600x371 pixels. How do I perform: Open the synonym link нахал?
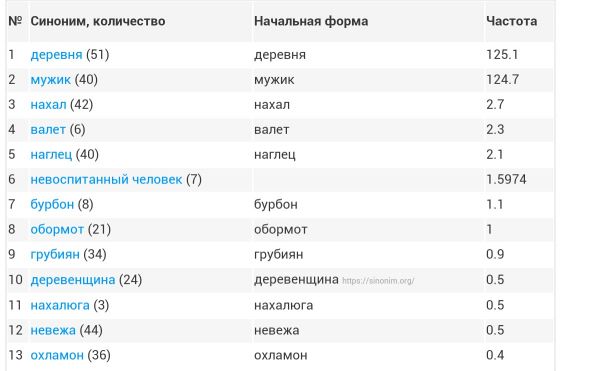(x=48, y=105)
